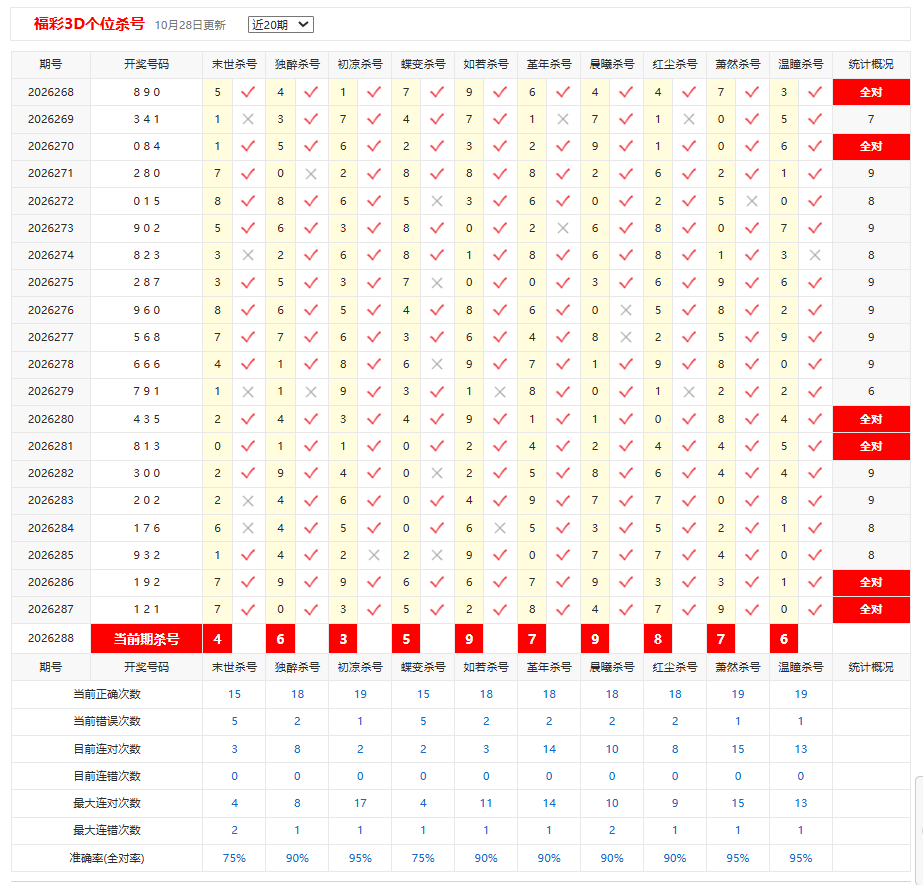
Task: Click the X mark under 红尘杀号 in row 2026269
Action: [x=689, y=120]
